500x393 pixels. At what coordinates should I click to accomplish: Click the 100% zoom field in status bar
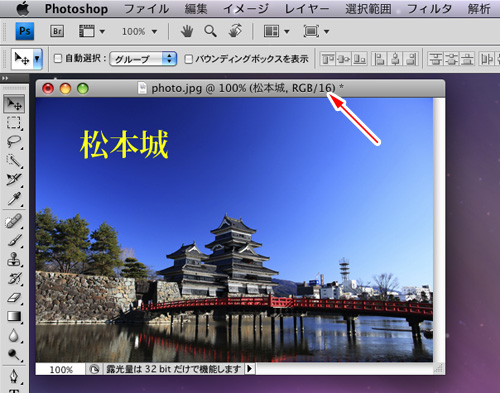61,369
